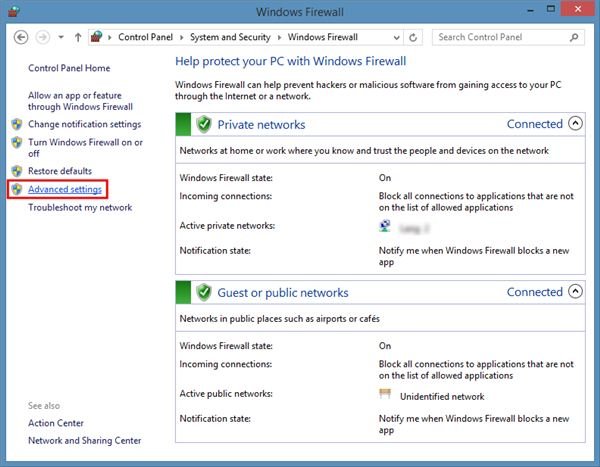600x467 pixels.
Task: Click the Windows Firewall title bar icon
Action: (14, 11)
